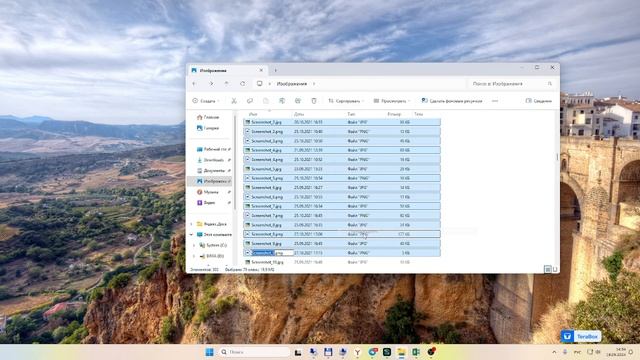Open Главная in the sidebar
640x360 pixels.
pos(208,118)
